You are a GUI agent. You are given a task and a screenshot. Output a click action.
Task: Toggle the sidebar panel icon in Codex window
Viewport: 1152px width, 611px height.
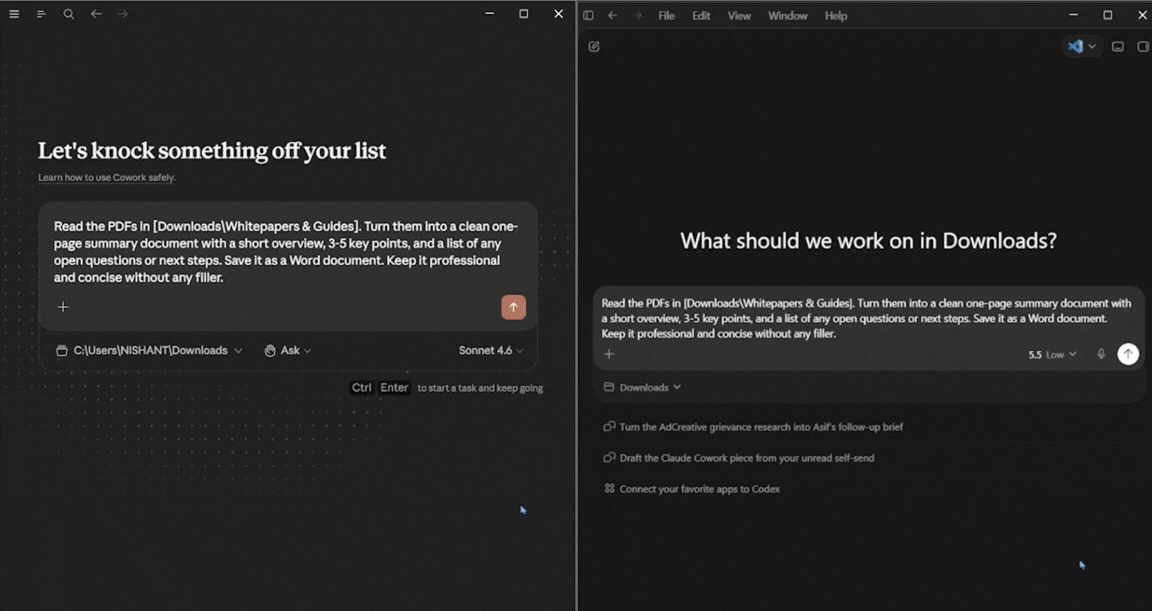(588, 15)
